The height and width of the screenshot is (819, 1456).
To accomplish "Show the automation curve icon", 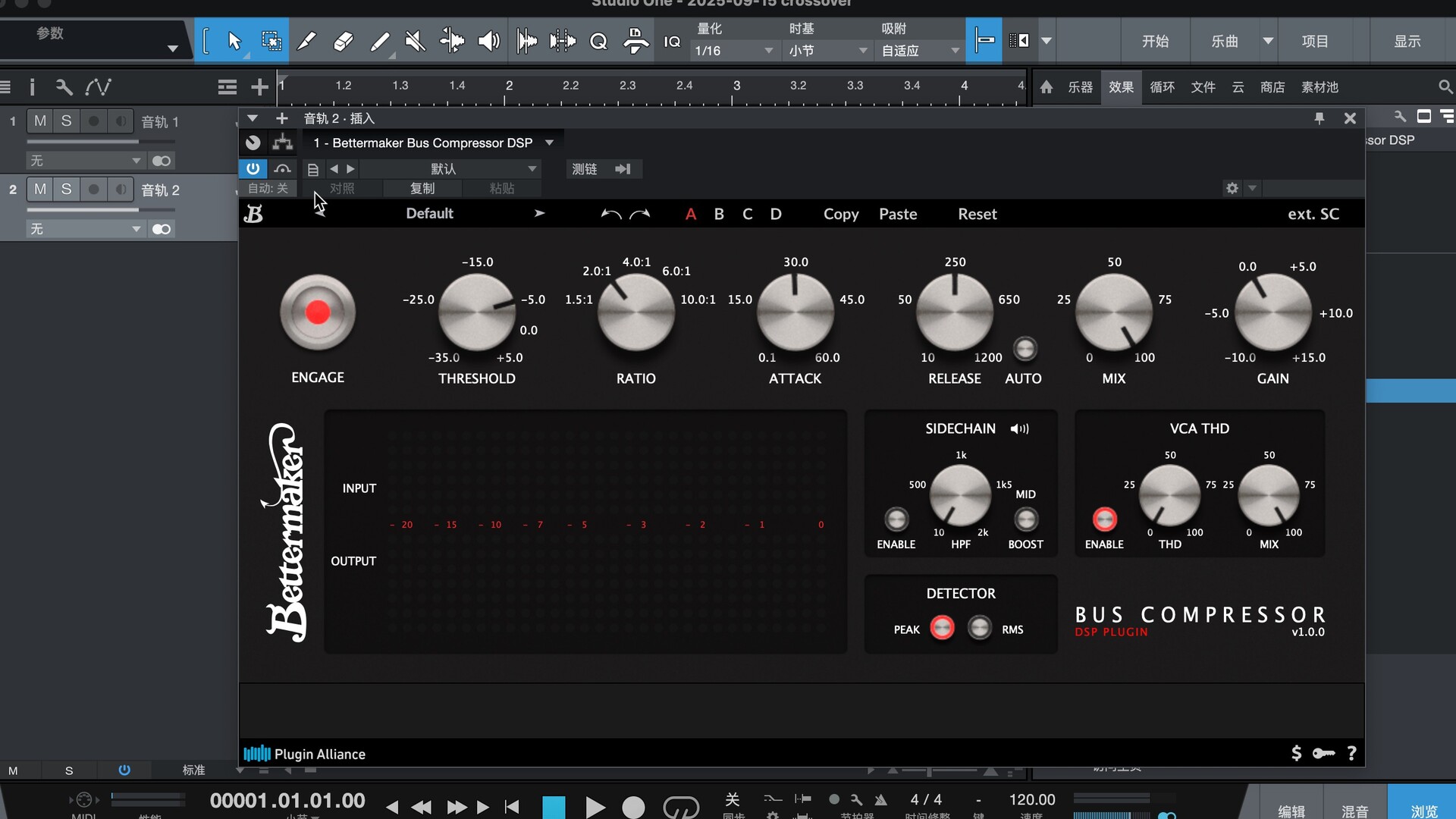I will [x=99, y=87].
